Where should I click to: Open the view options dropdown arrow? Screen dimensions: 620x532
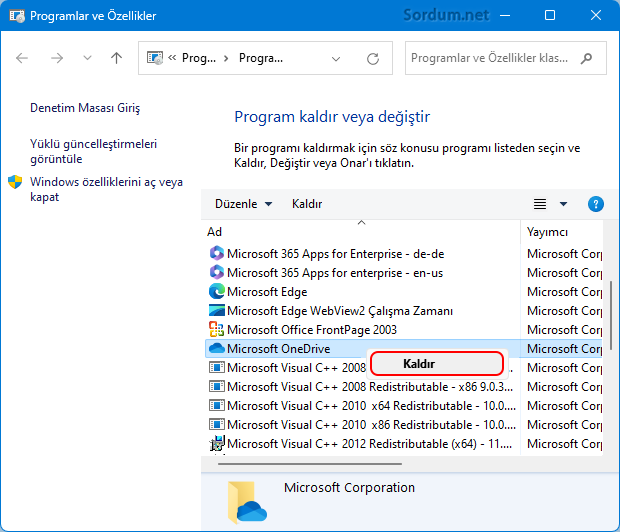click(563, 204)
